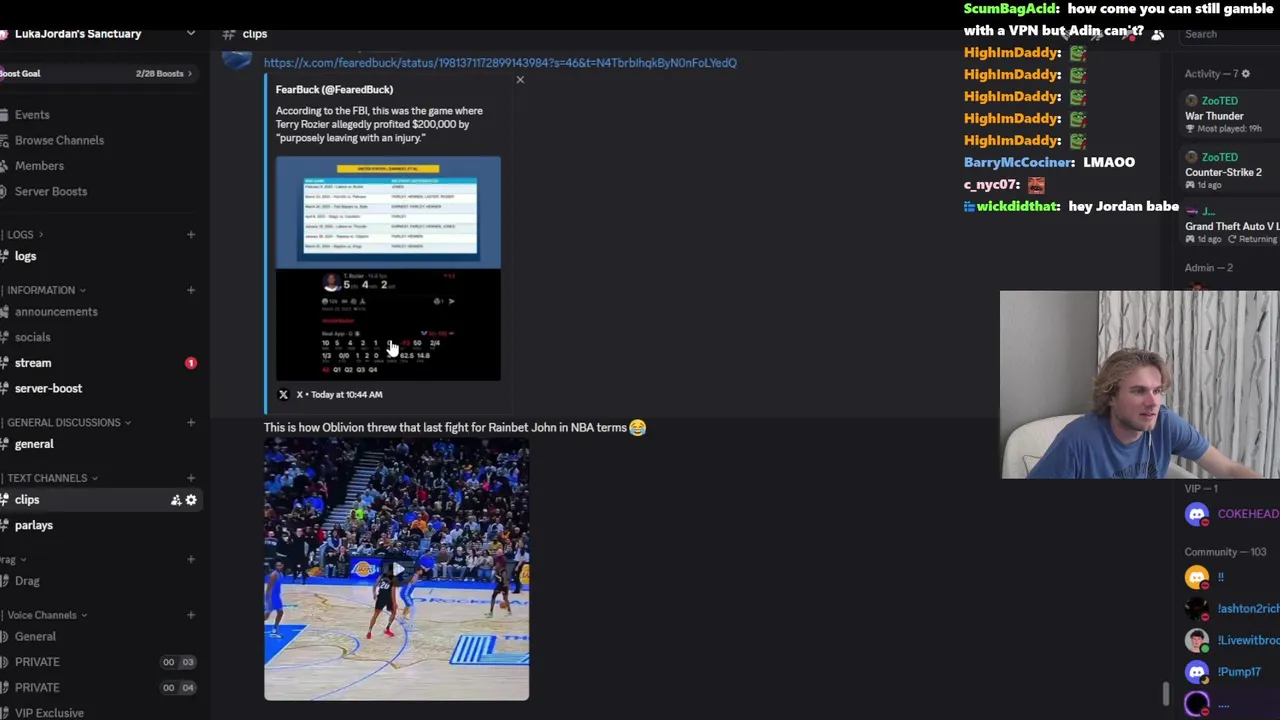1280x720 pixels.
Task: Open the embedded tweet image
Action: coord(388,268)
